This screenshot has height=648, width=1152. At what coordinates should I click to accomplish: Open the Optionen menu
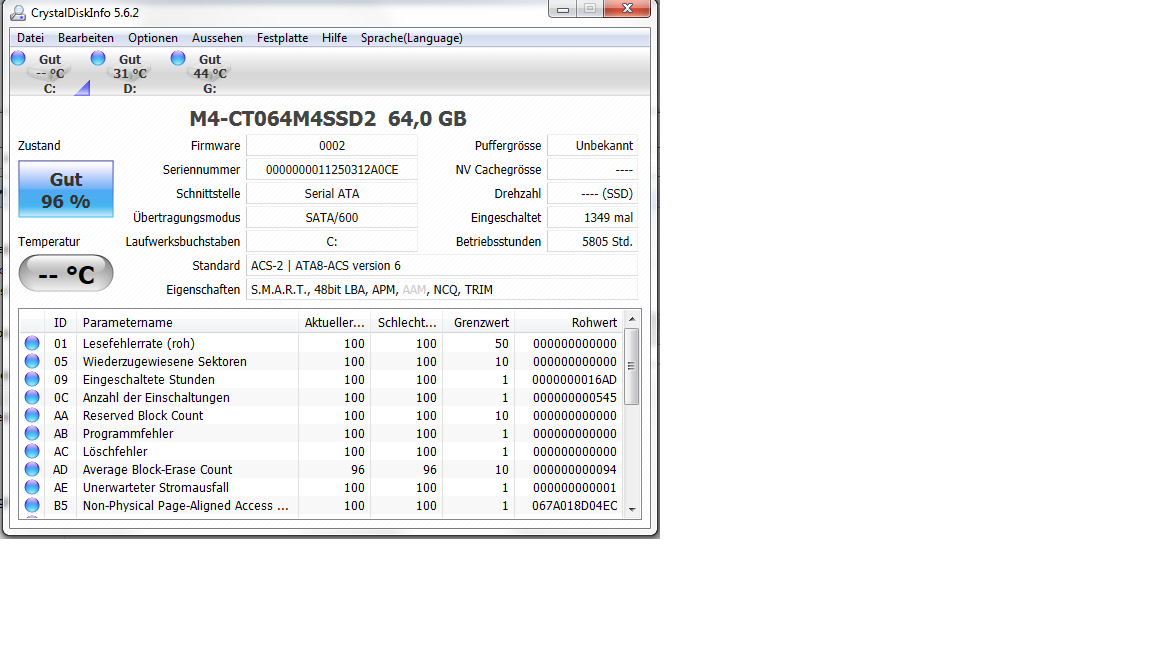click(x=153, y=38)
